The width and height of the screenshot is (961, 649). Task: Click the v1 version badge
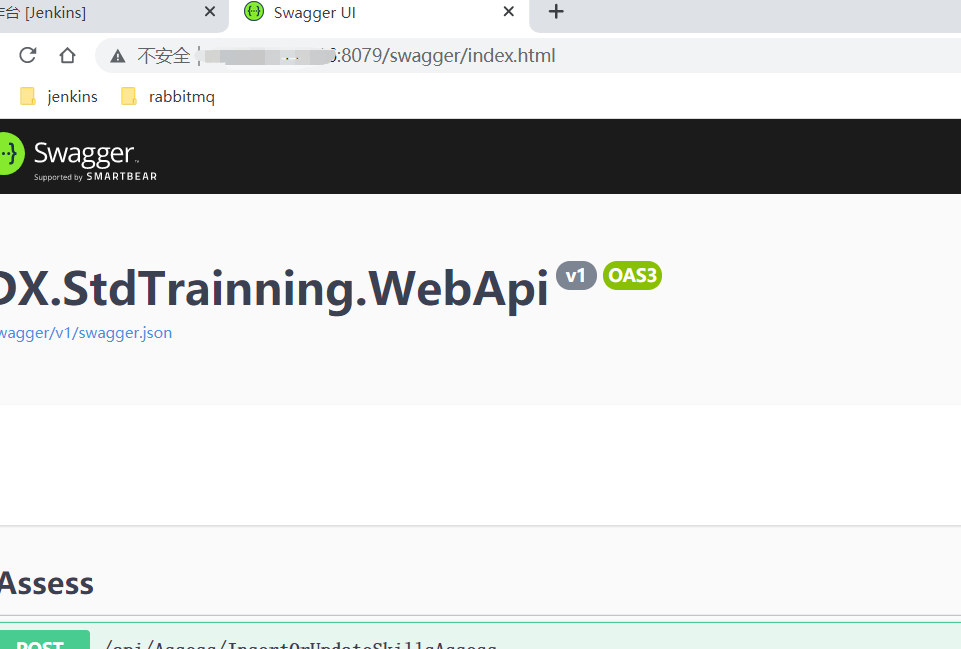click(576, 276)
